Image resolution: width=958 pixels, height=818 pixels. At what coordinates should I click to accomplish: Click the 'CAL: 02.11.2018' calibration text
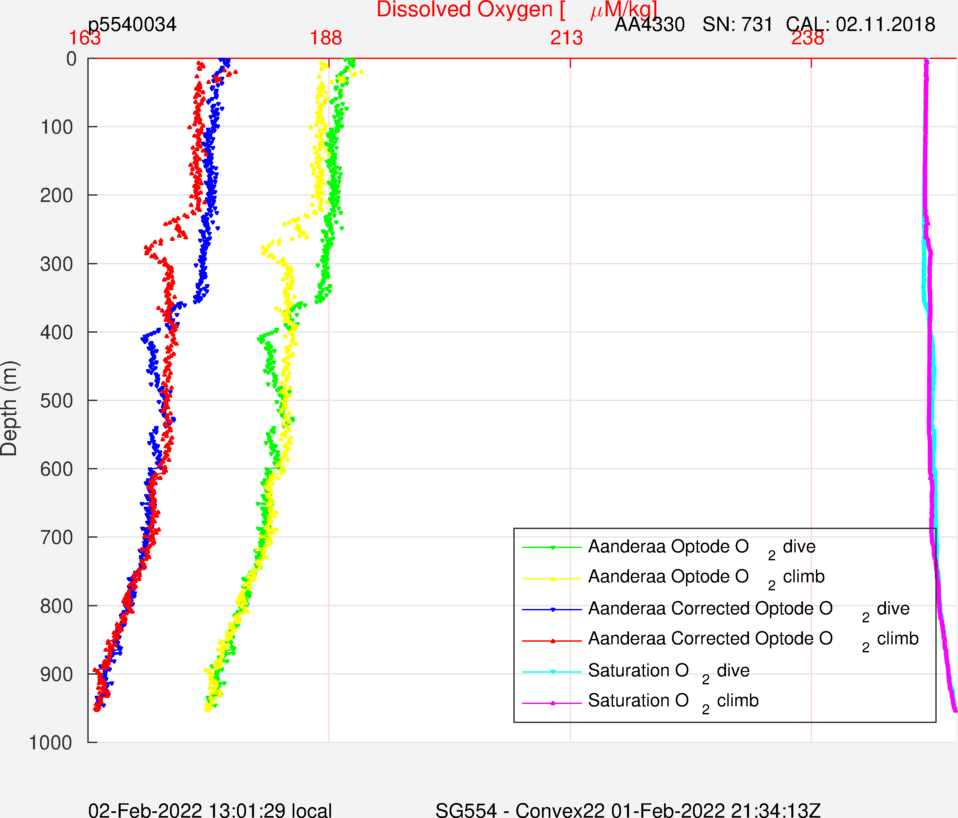pos(860,24)
